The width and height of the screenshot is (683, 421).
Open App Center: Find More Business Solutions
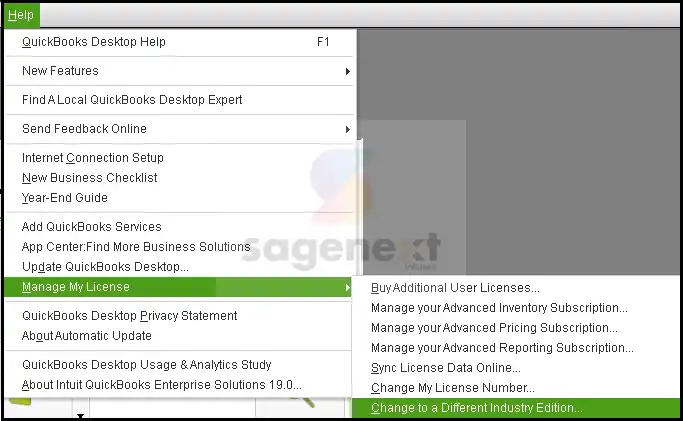178,247
